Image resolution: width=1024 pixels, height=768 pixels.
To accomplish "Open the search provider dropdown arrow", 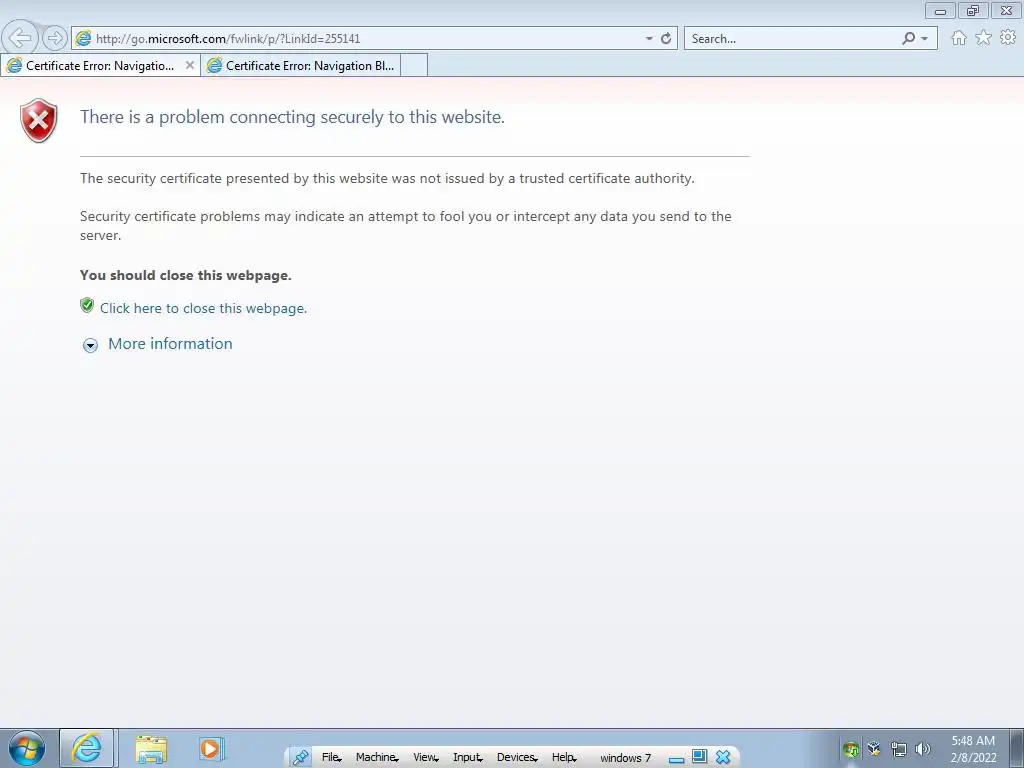I will coord(925,39).
